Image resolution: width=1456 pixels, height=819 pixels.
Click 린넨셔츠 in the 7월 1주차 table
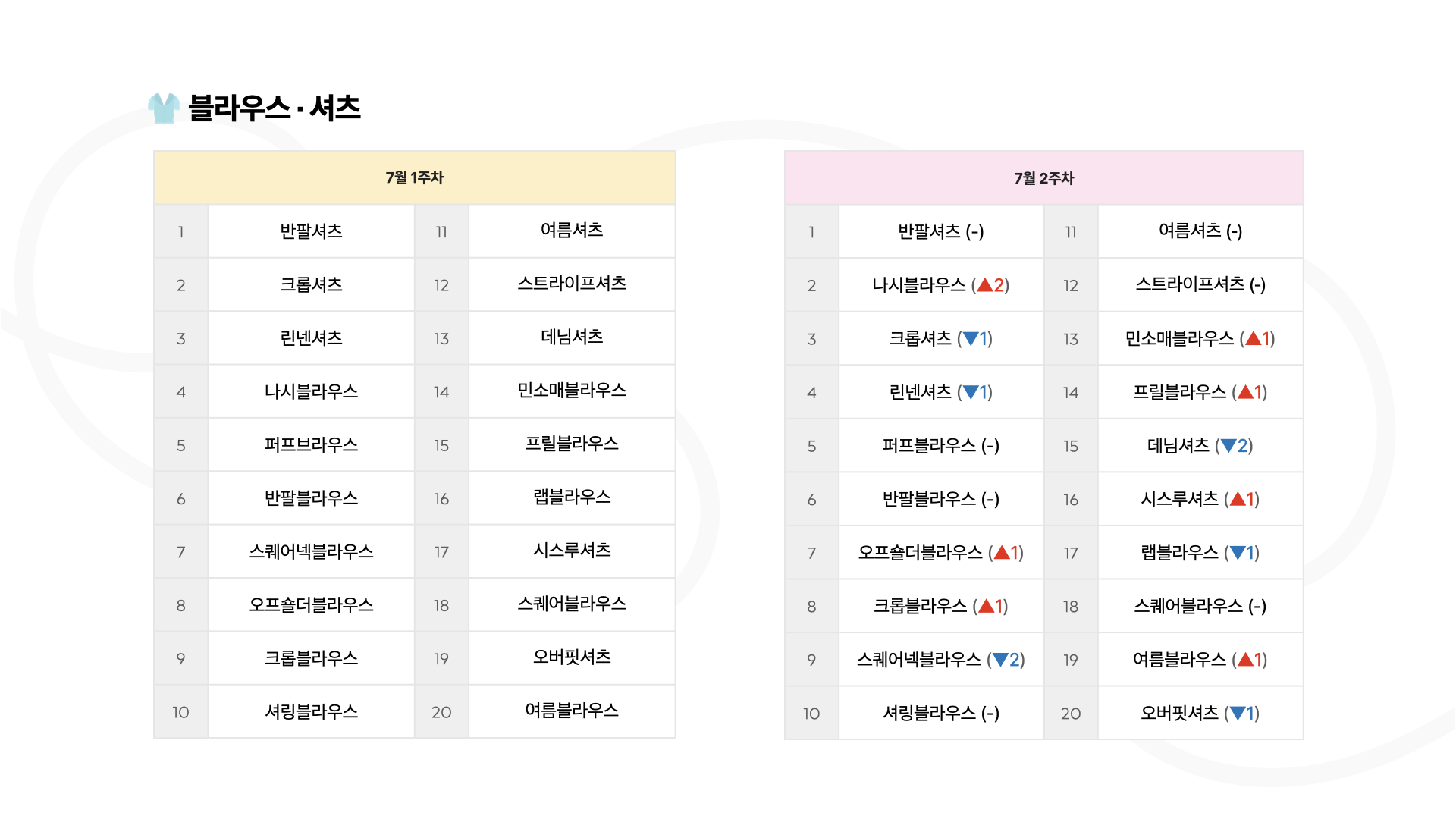coord(311,337)
